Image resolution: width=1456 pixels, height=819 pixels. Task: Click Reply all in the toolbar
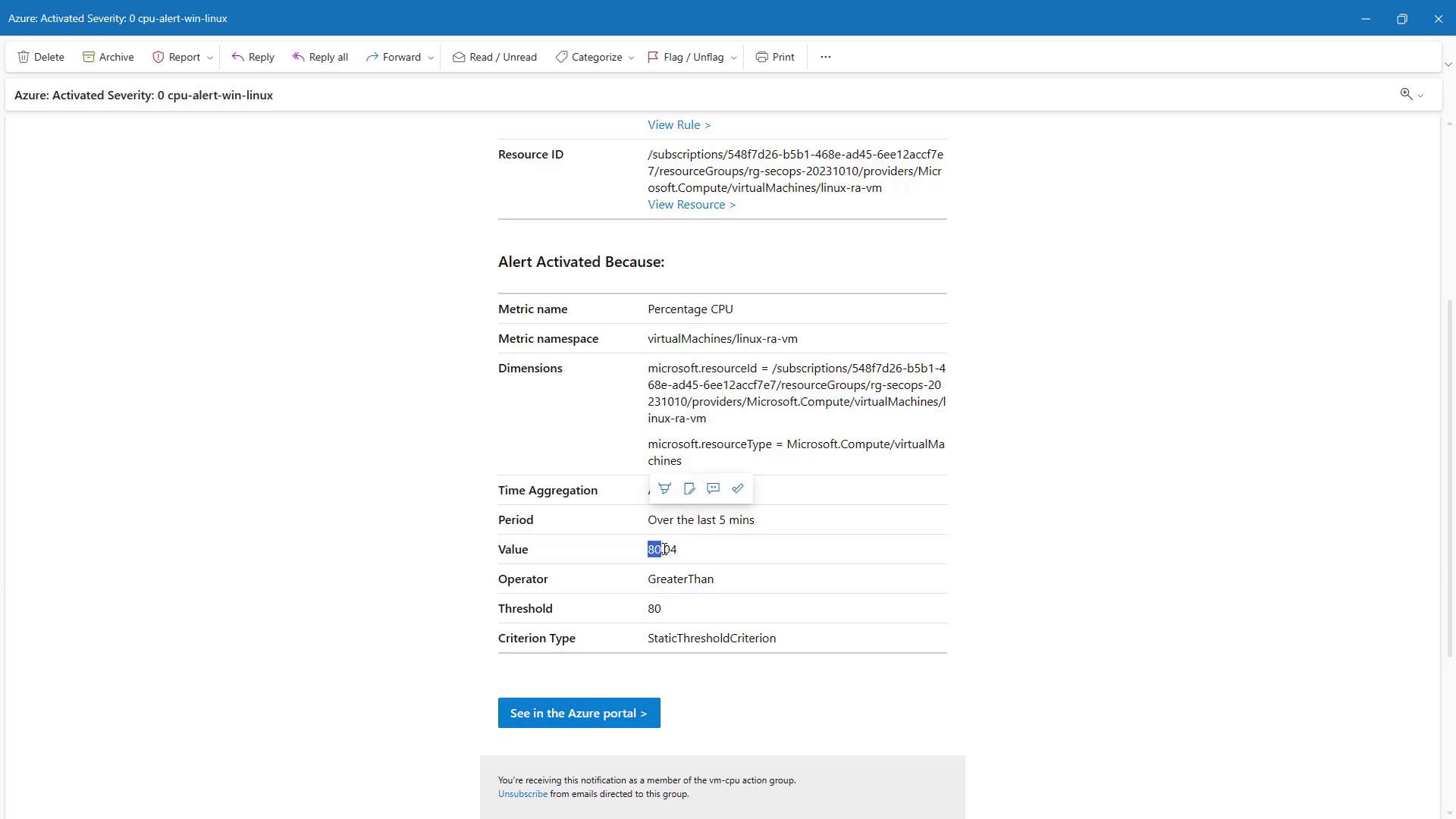320,58
